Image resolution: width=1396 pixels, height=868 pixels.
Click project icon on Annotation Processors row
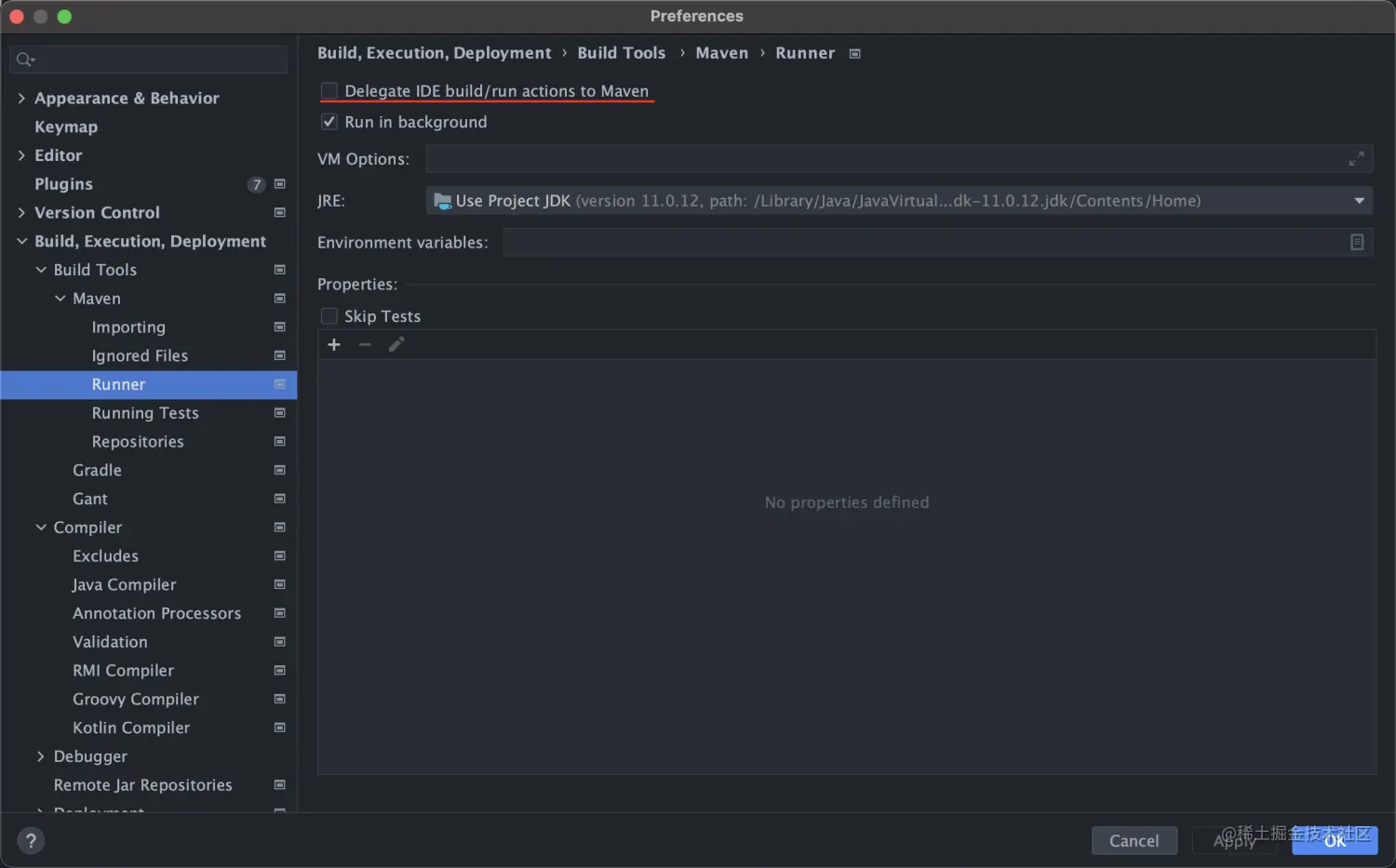point(279,614)
